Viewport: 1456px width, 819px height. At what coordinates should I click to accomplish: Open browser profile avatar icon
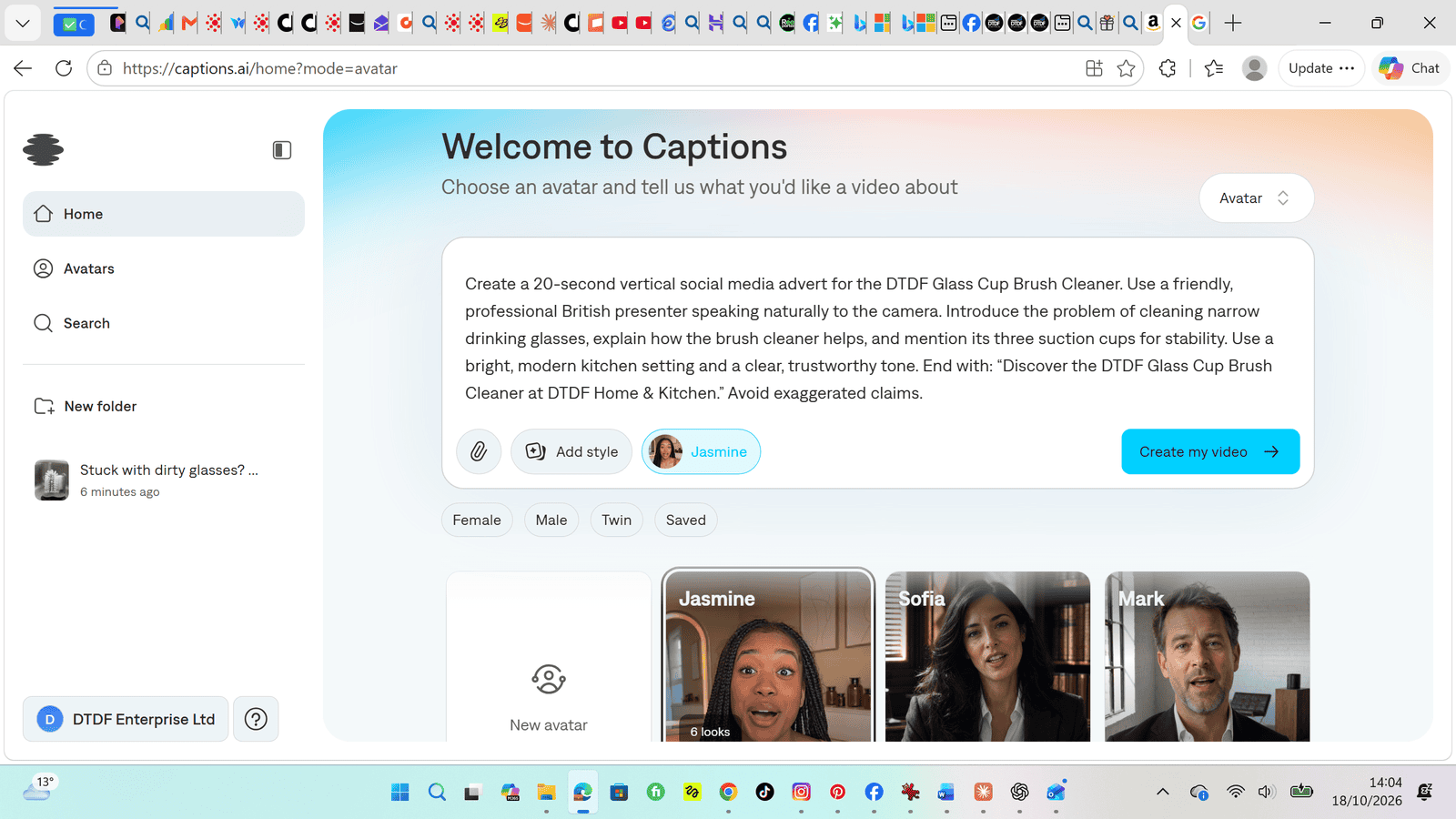(x=1255, y=68)
